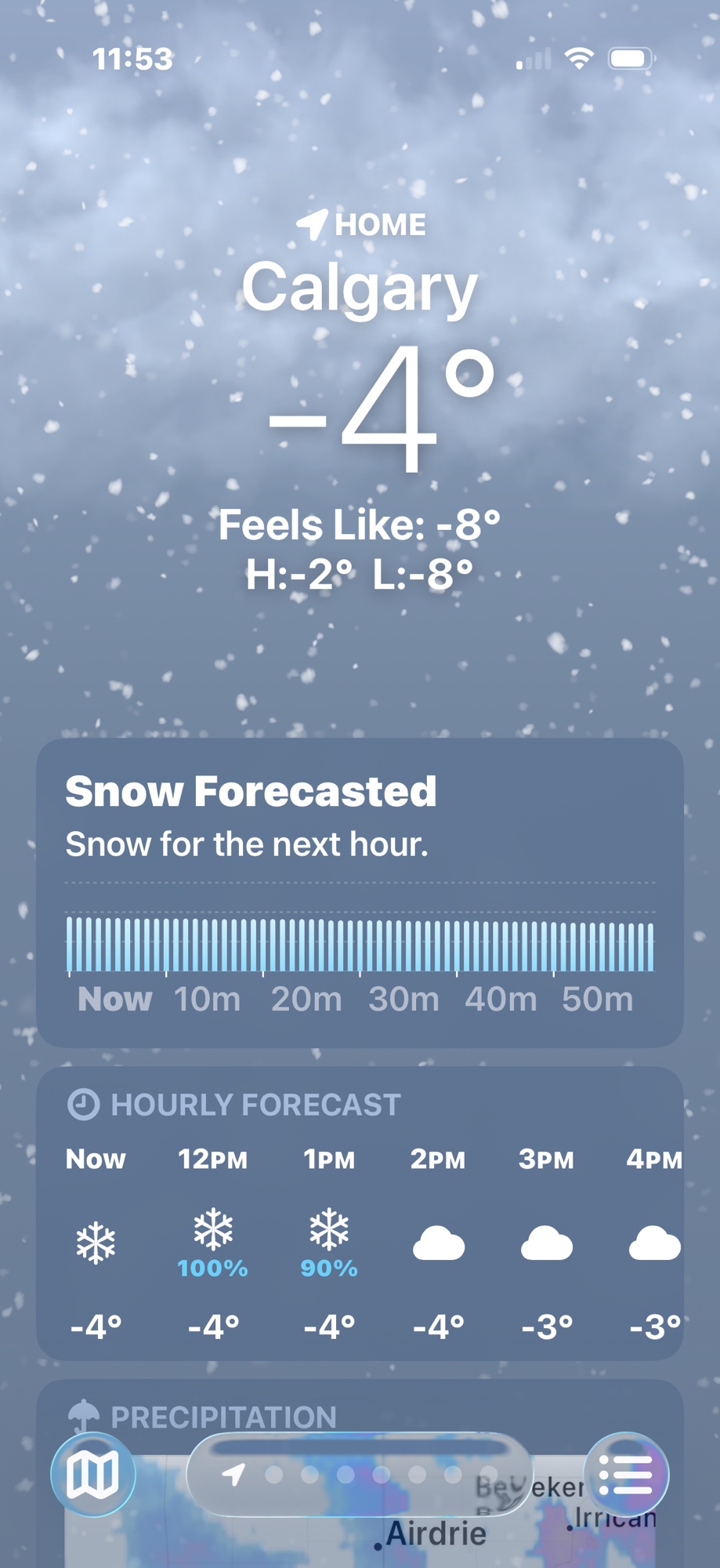Image resolution: width=720 pixels, height=1568 pixels.
Task: Tap the current location arrow in page indicator
Action: click(233, 1475)
